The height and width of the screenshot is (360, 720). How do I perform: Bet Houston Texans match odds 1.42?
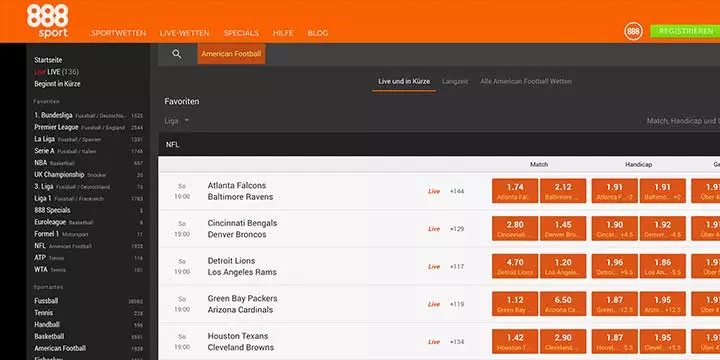[x=515, y=342]
